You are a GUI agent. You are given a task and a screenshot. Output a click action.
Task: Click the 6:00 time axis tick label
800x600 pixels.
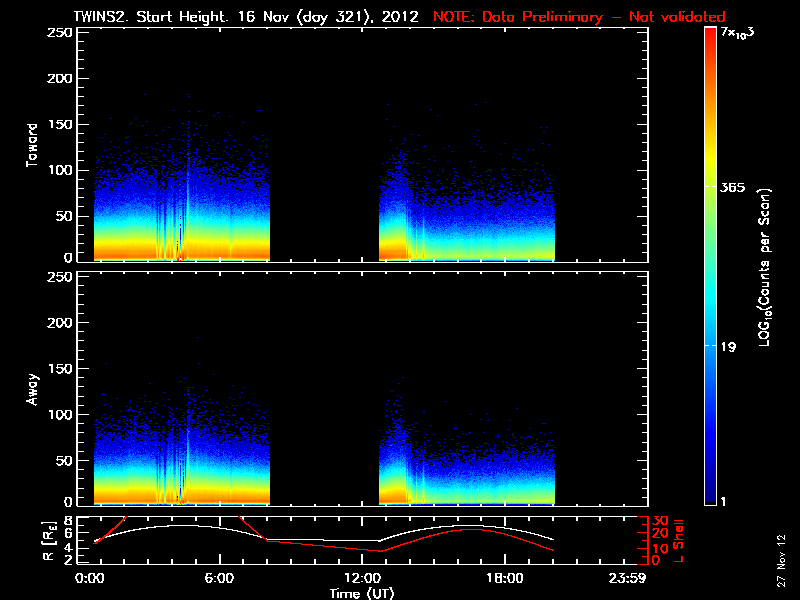[220, 578]
